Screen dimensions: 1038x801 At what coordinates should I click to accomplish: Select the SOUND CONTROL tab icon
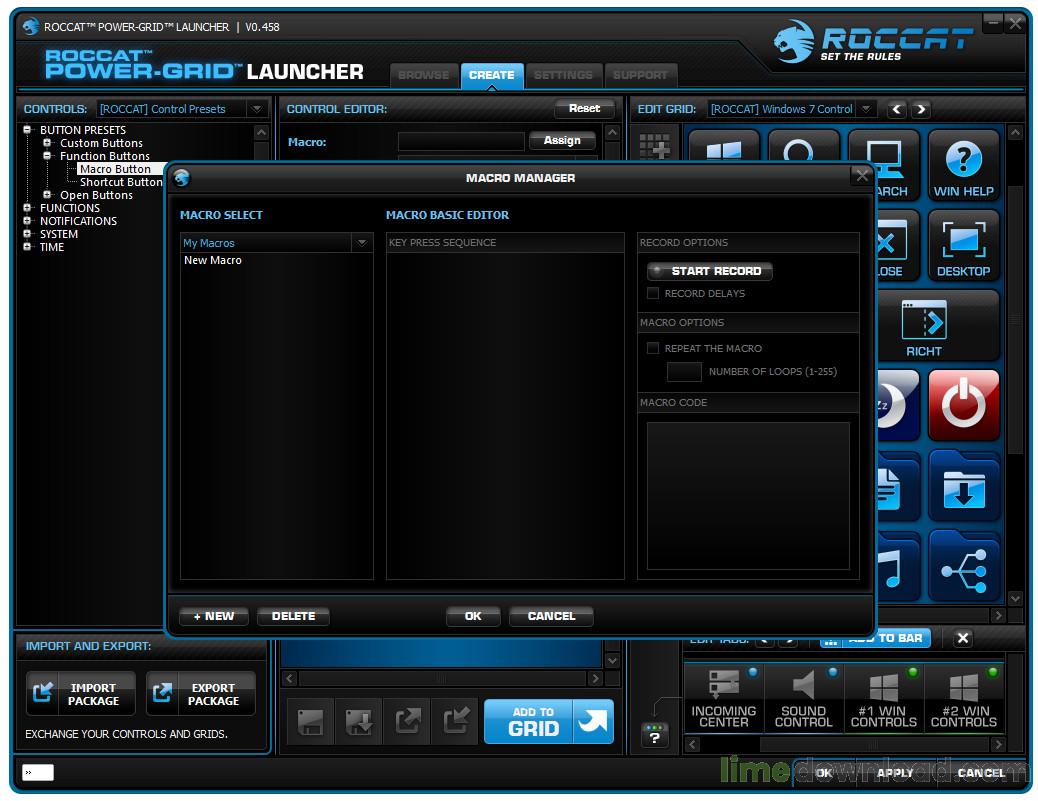(x=803, y=699)
